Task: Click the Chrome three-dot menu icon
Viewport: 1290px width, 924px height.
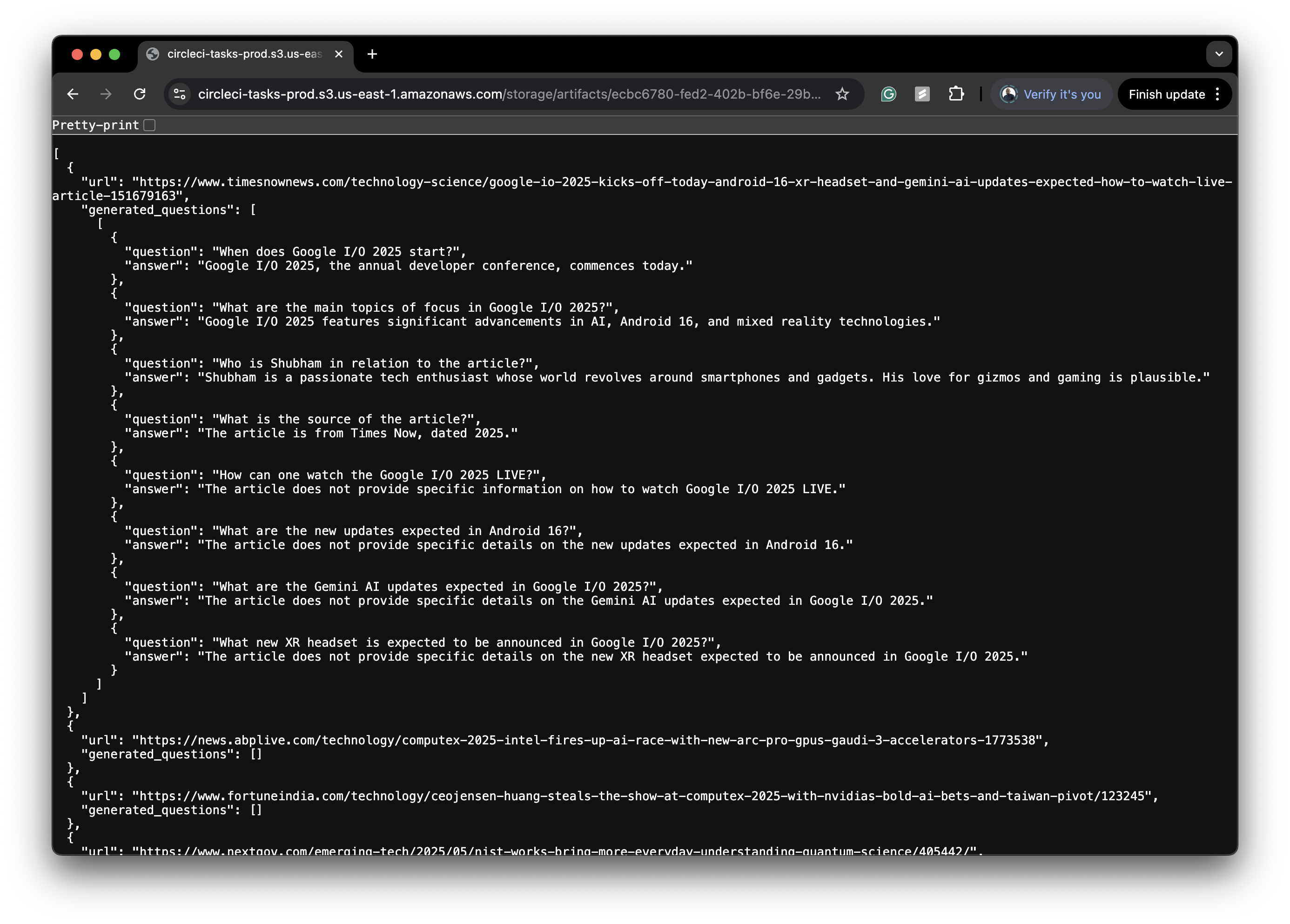Action: pos(1217,94)
